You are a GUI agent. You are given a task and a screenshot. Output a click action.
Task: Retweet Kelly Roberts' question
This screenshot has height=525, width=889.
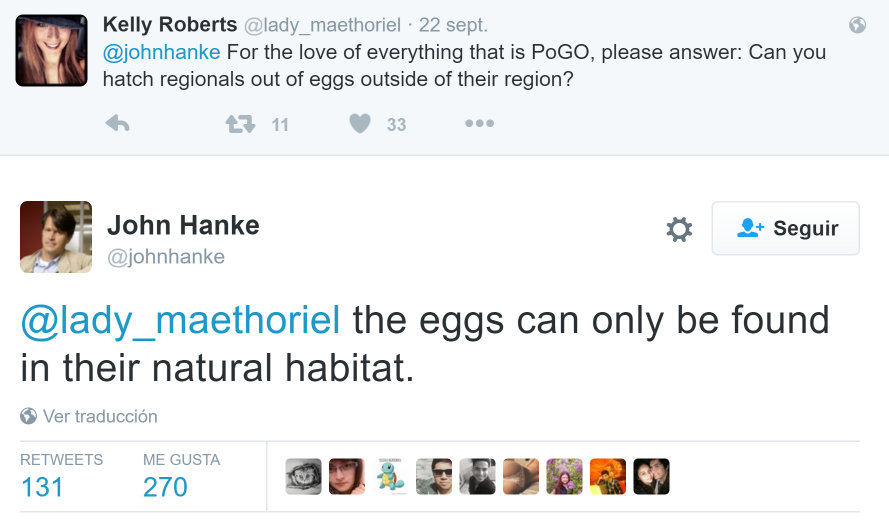(x=240, y=124)
